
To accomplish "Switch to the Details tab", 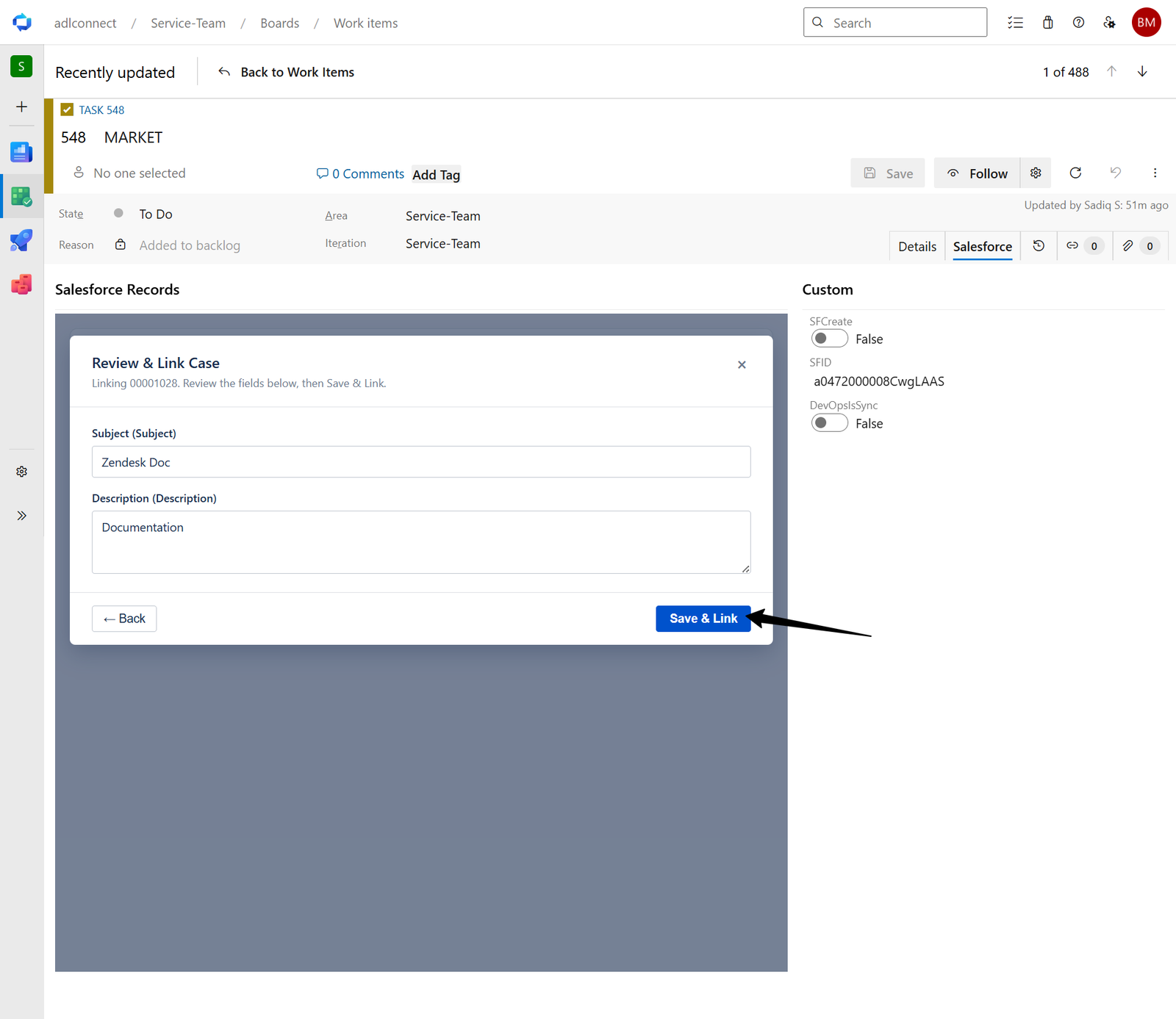I will point(917,246).
